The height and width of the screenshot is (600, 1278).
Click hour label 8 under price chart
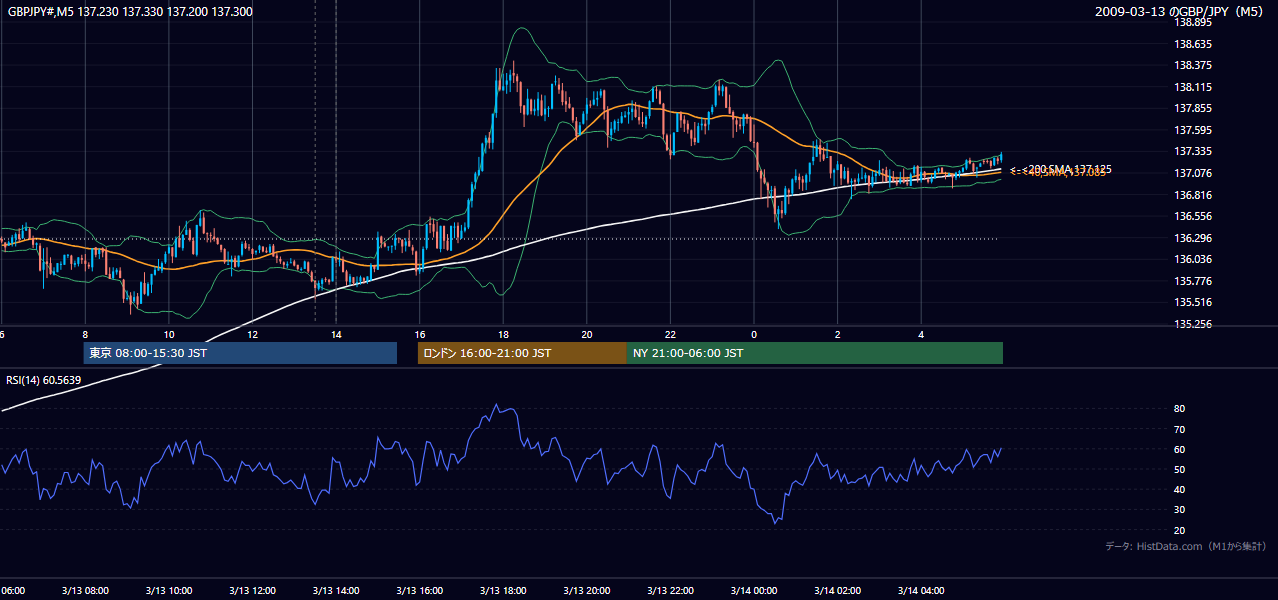tap(85, 334)
